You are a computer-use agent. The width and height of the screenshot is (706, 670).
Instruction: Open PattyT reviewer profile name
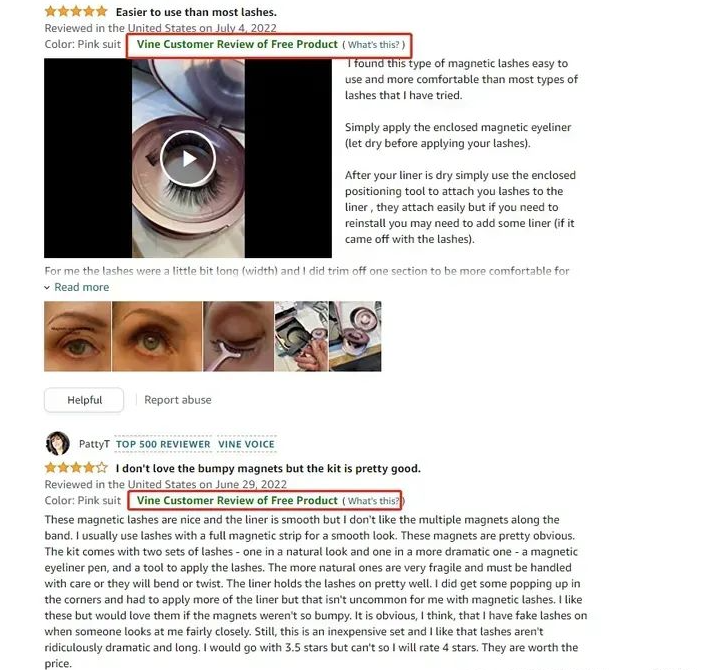(x=94, y=444)
